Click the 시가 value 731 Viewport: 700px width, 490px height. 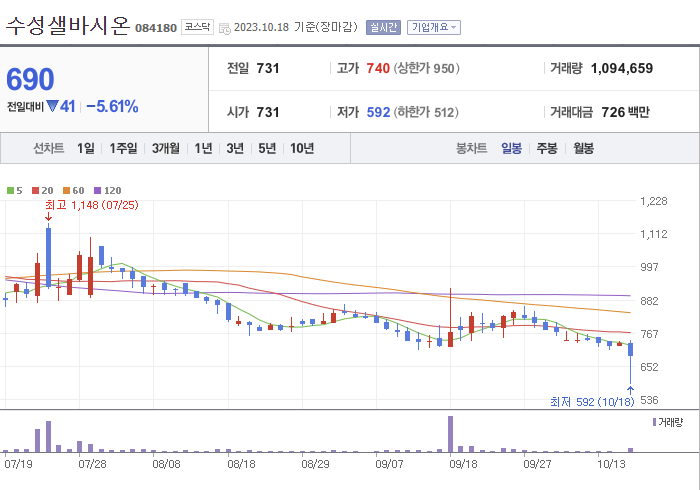tap(268, 112)
